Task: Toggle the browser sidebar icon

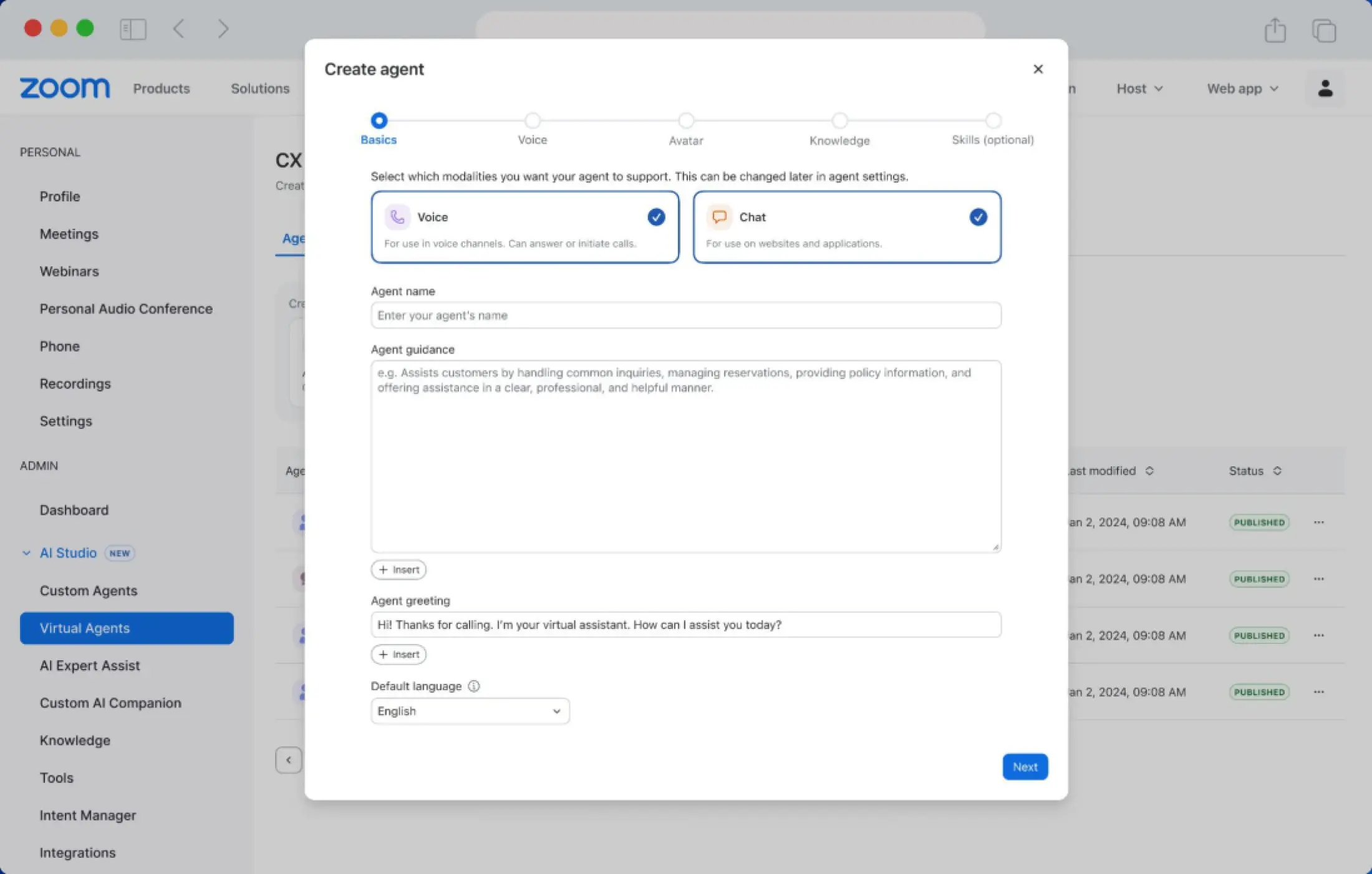Action: (133, 29)
